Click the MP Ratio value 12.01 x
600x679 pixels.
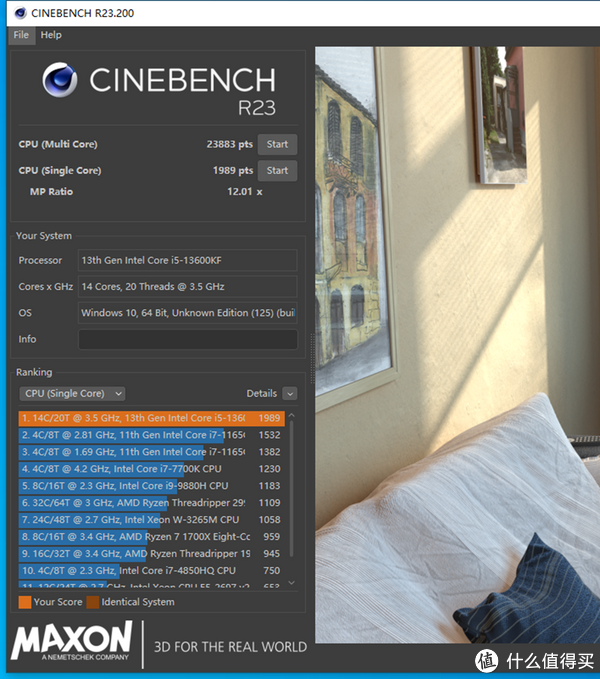245,191
